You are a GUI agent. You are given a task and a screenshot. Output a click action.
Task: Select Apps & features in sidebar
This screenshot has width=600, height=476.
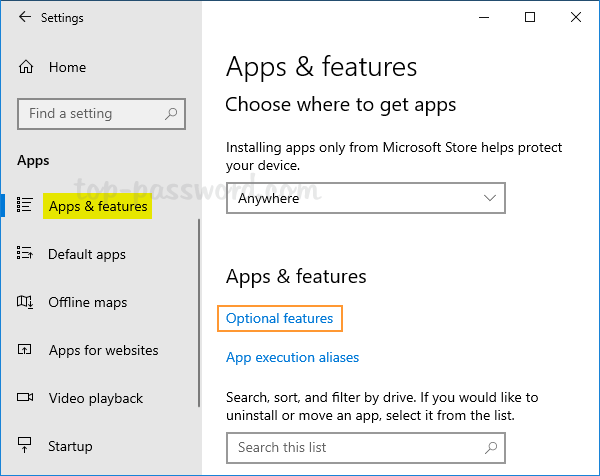click(x=98, y=207)
